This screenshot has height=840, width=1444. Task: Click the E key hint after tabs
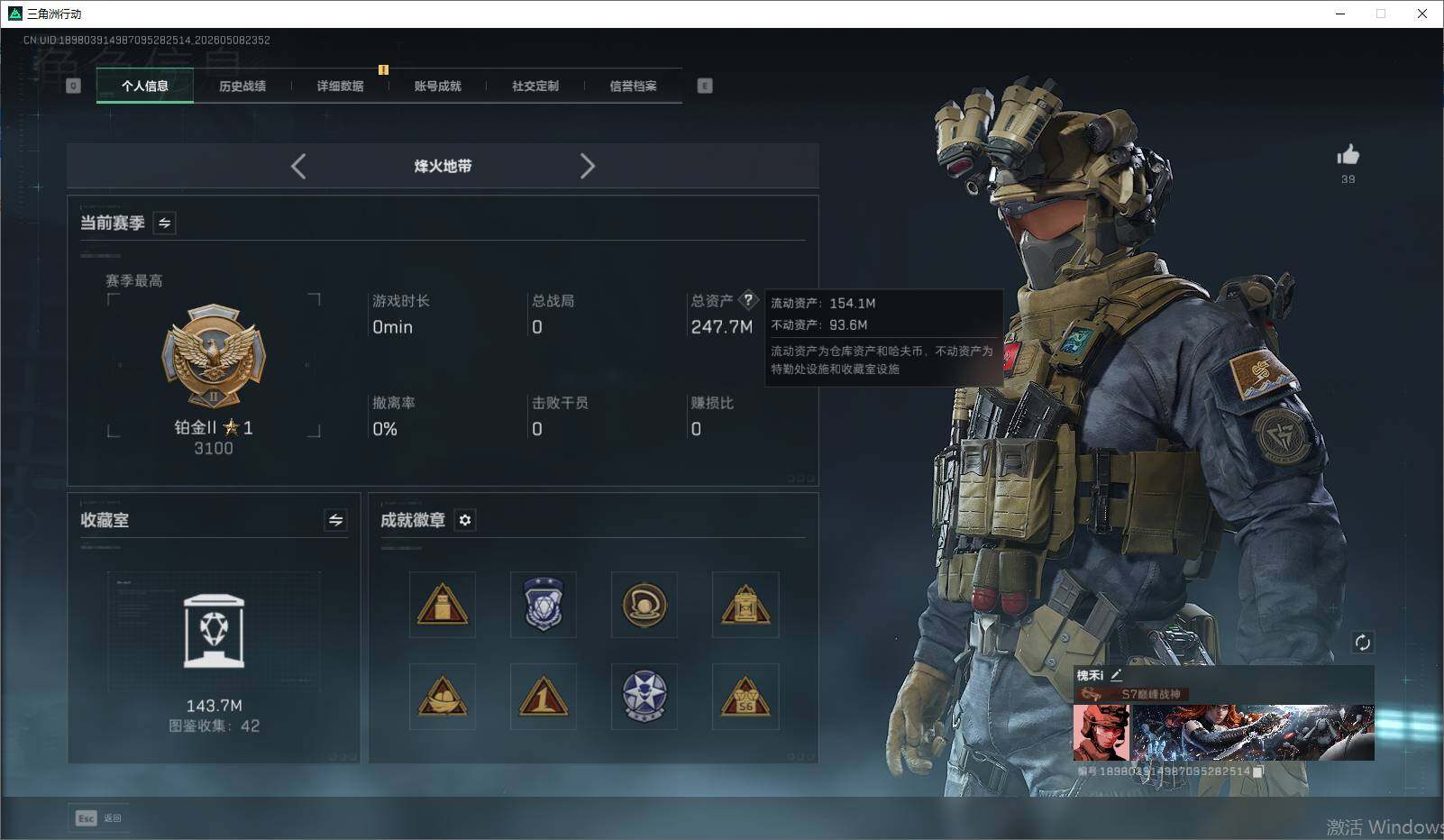[x=705, y=86]
